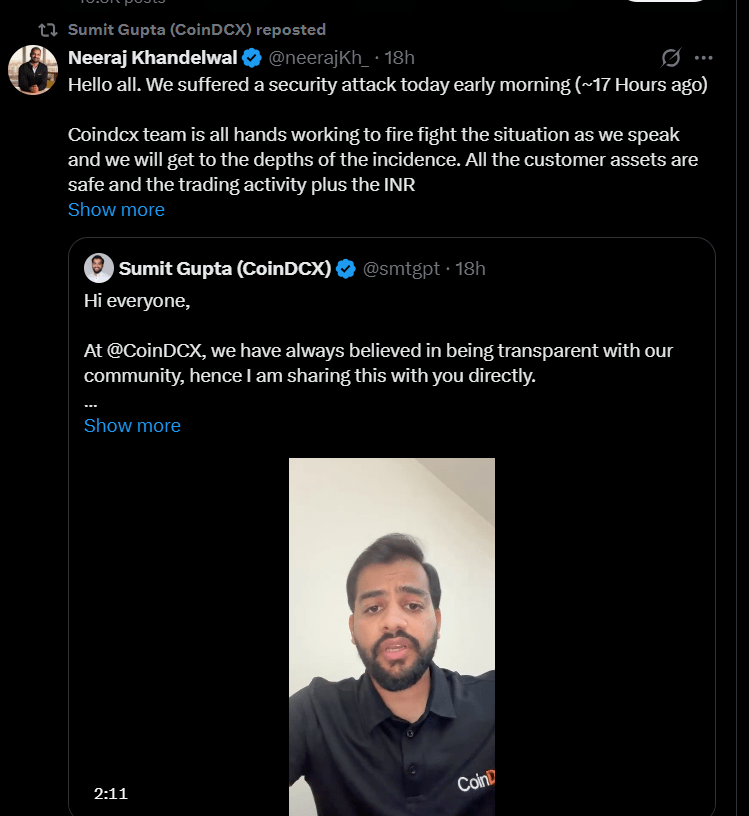This screenshot has height=816, width=749.
Task: Click the Grok icon on Neeraj's post
Action: pos(671,57)
